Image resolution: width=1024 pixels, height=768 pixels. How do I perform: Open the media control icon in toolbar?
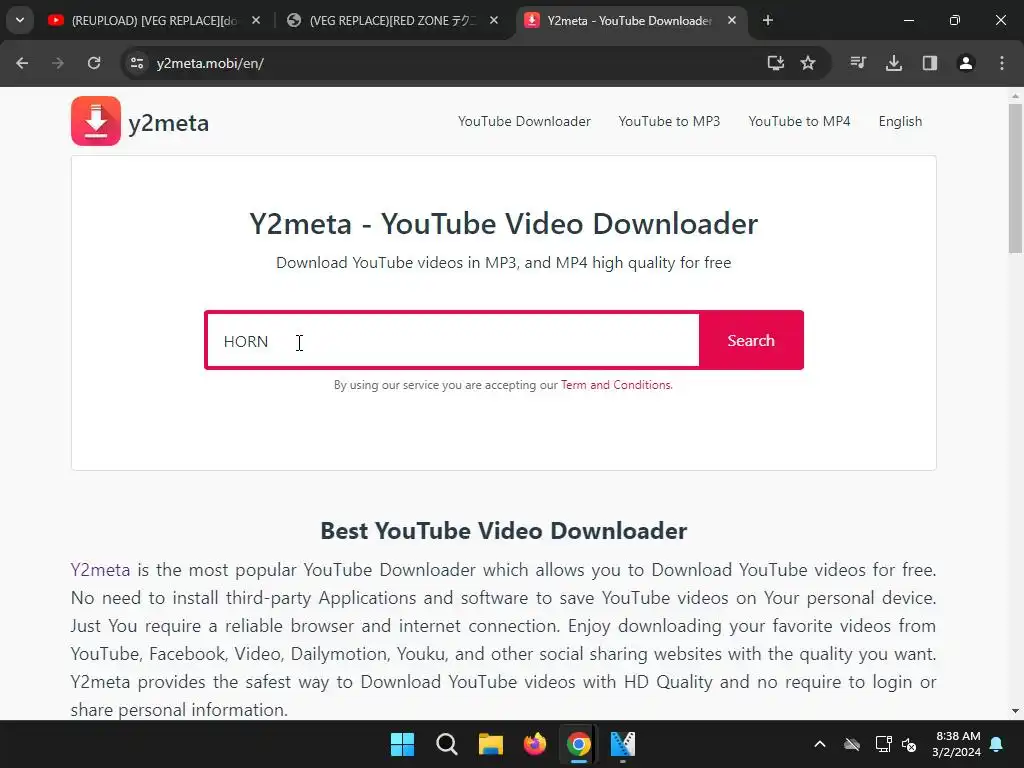858,63
